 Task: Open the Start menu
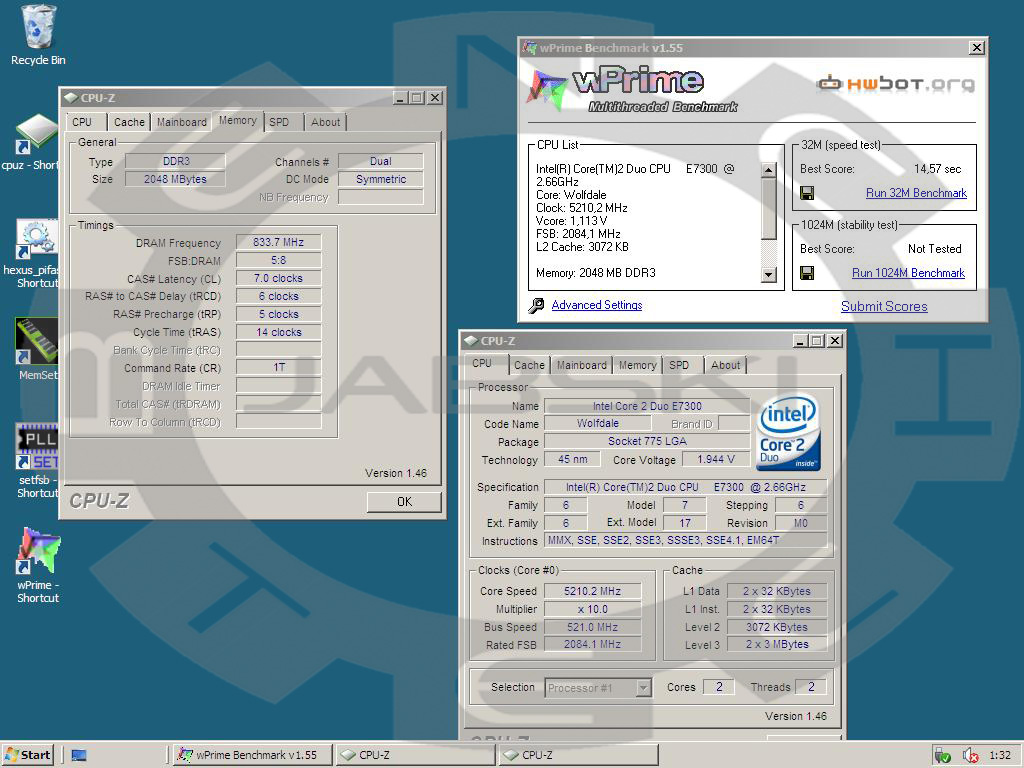[x=27, y=755]
